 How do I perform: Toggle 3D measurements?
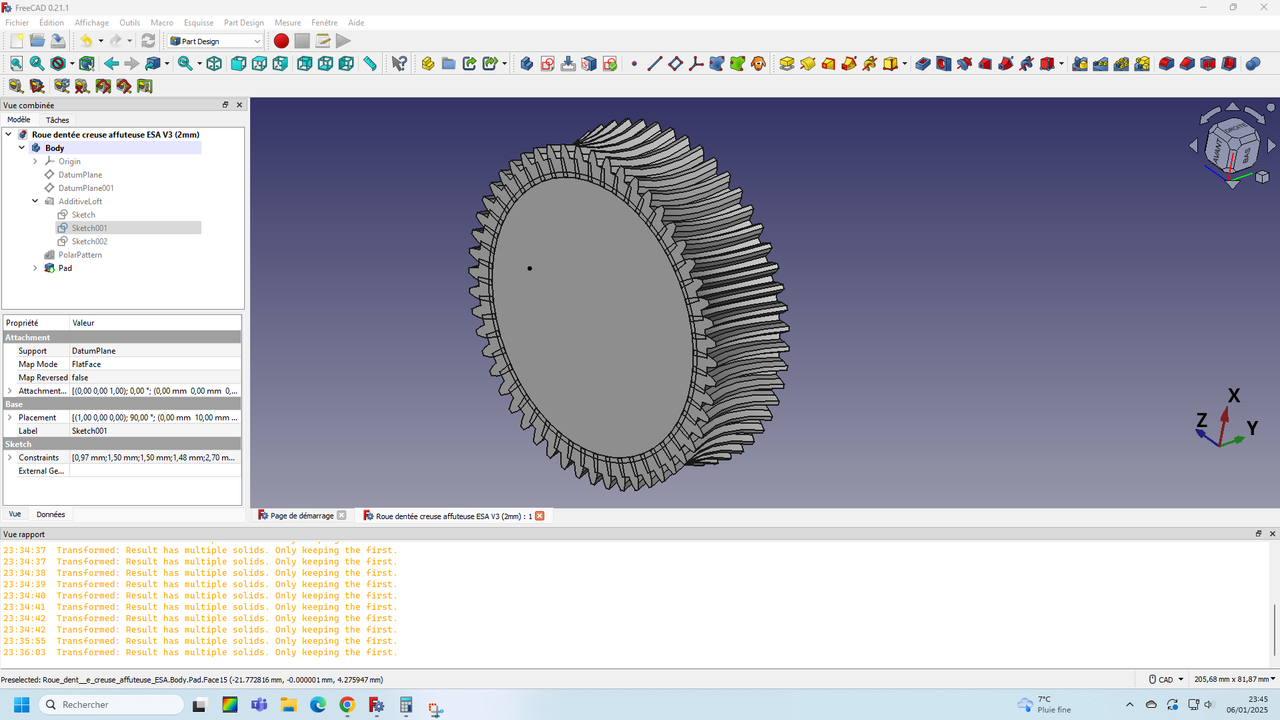(124, 87)
